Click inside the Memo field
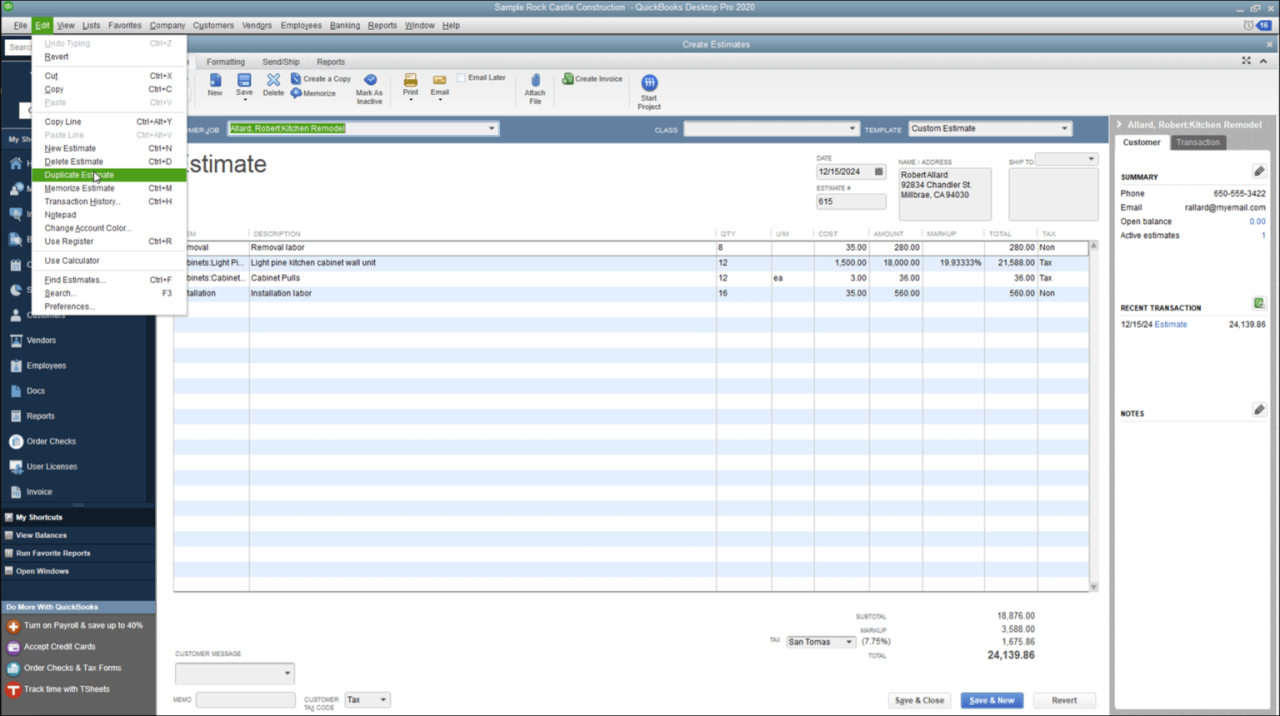Viewport: 1280px width, 716px height. coord(245,699)
